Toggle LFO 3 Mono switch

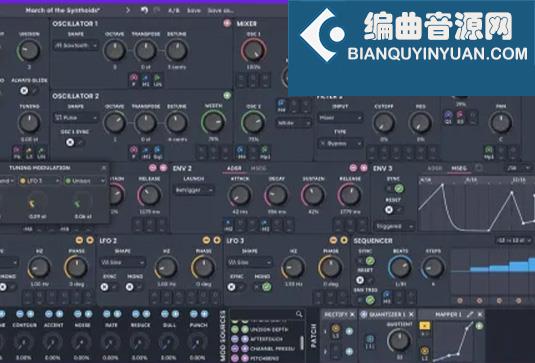pos(262,287)
